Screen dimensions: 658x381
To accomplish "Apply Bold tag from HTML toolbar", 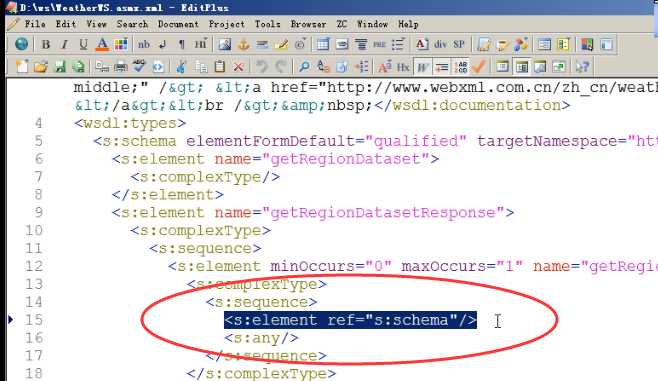I will [x=46, y=44].
